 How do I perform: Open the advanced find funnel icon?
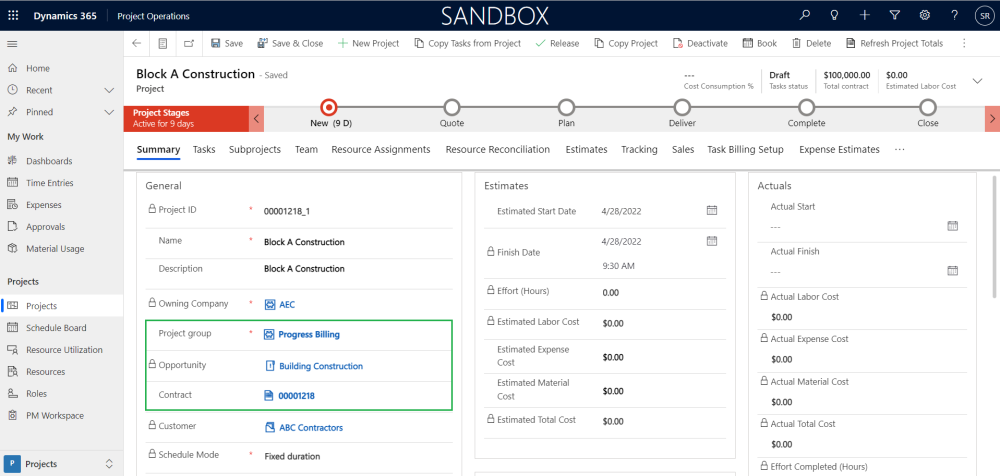(895, 15)
